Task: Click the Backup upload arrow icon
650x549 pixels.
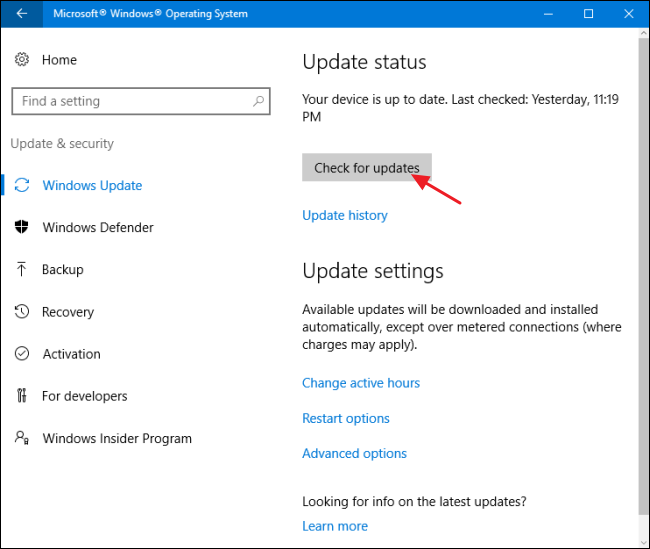Action: click(22, 269)
